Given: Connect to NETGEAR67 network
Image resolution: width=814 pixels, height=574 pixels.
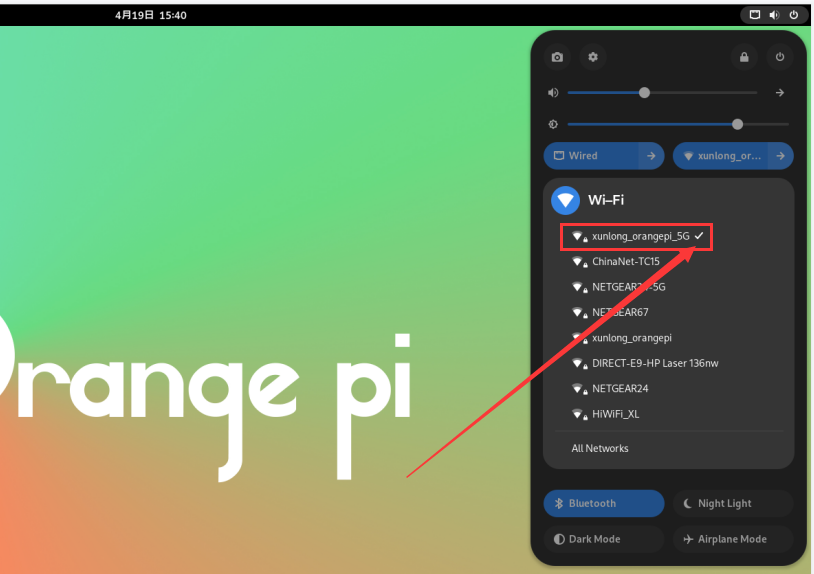Looking at the screenshot, I should 670,312.
